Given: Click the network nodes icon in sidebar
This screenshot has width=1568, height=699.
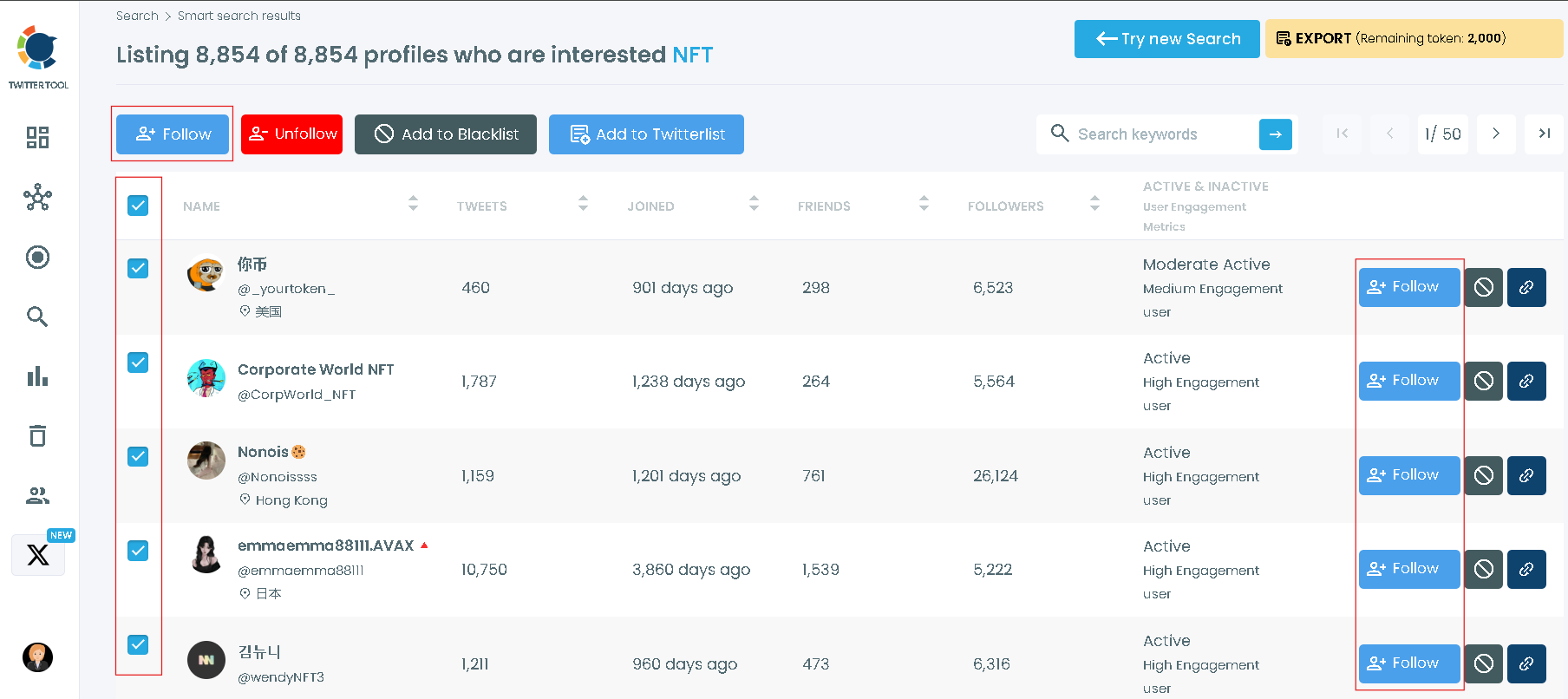Looking at the screenshot, I should (37, 198).
